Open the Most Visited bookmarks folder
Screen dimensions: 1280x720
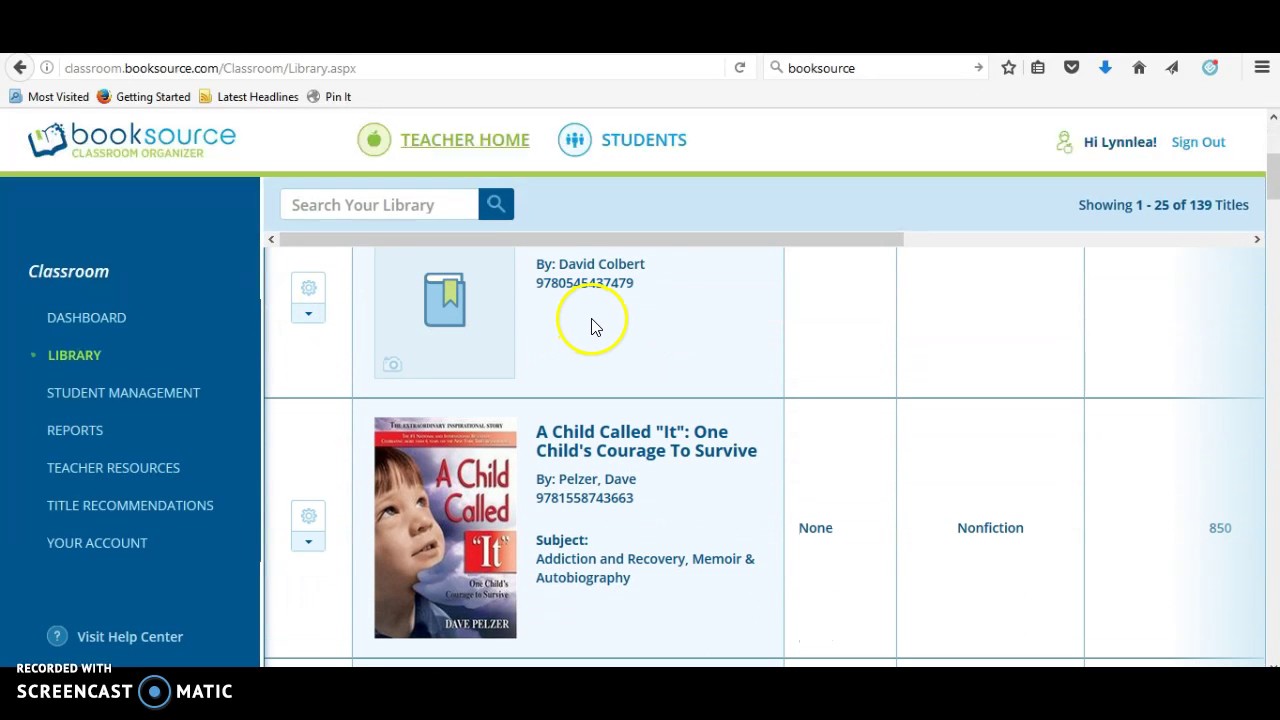tap(49, 97)
